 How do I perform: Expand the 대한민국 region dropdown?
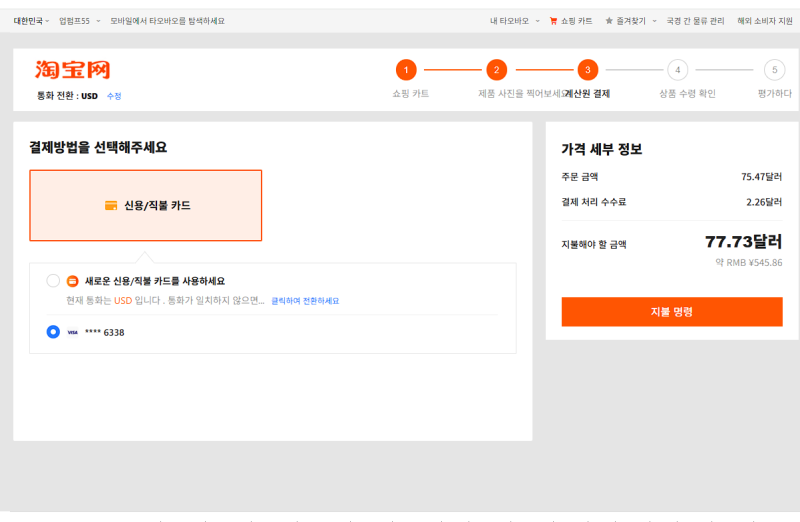[31, 21]
